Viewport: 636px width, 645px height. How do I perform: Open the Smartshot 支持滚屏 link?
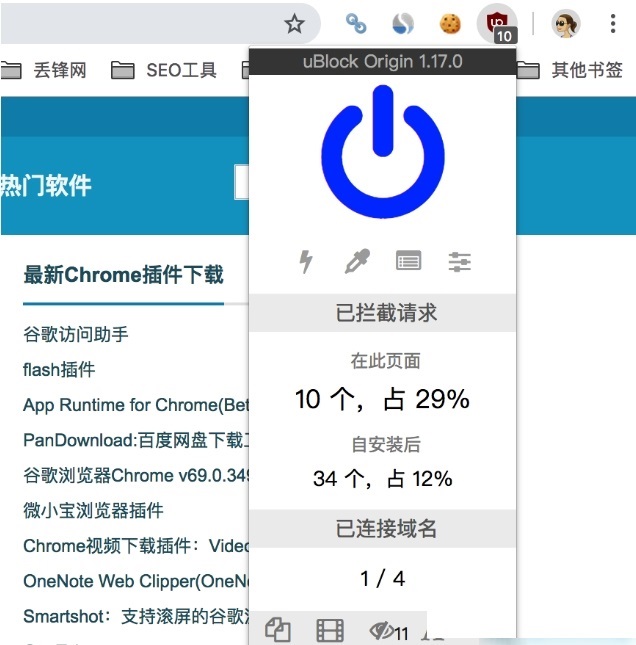coord(136,616)
